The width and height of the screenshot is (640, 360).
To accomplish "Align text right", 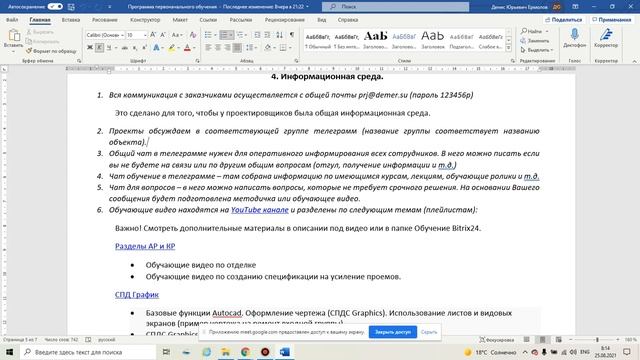I will pyautogui.click(x=227, y=48).
